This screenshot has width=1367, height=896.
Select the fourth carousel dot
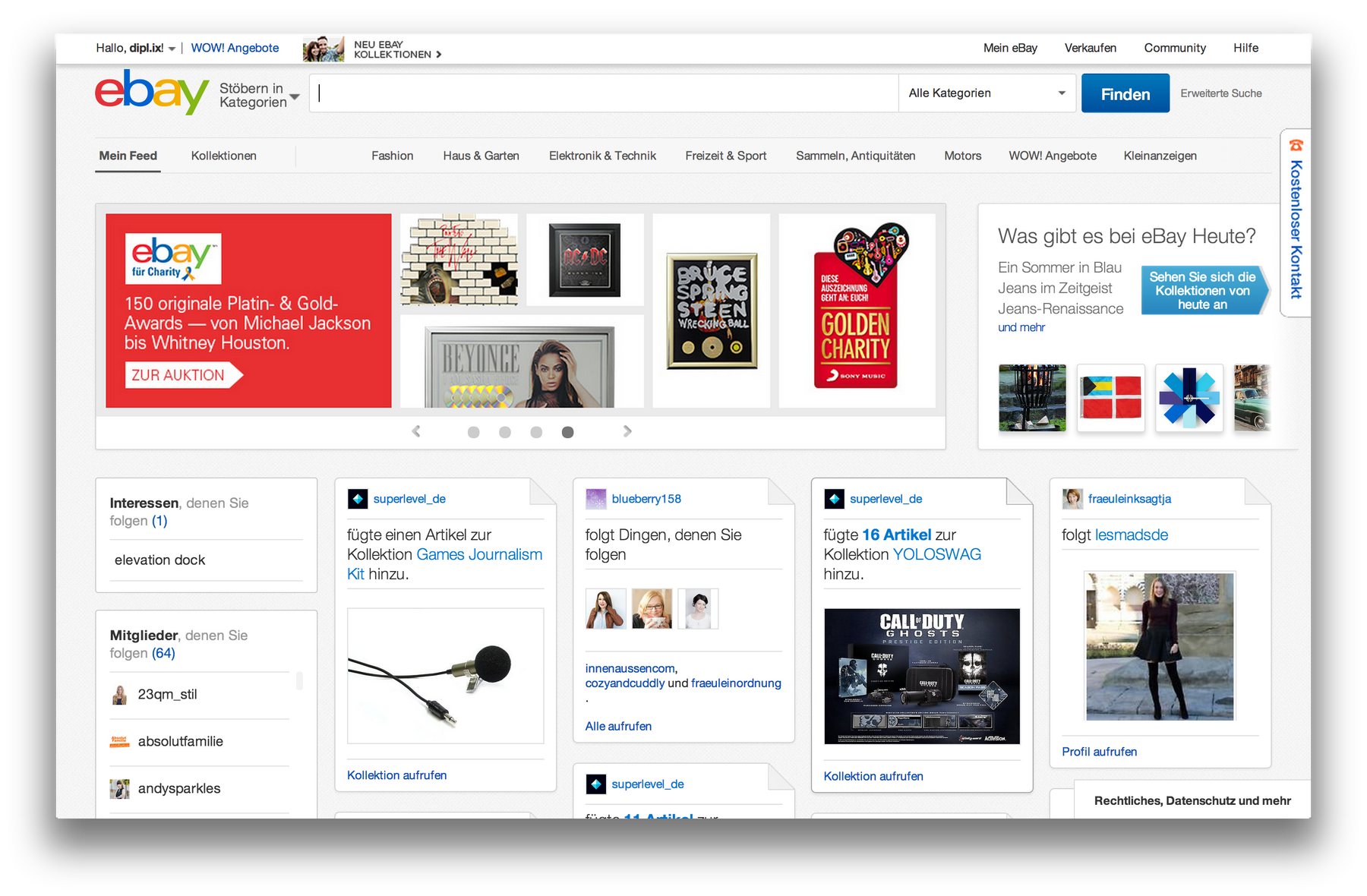tap(567, 432)
